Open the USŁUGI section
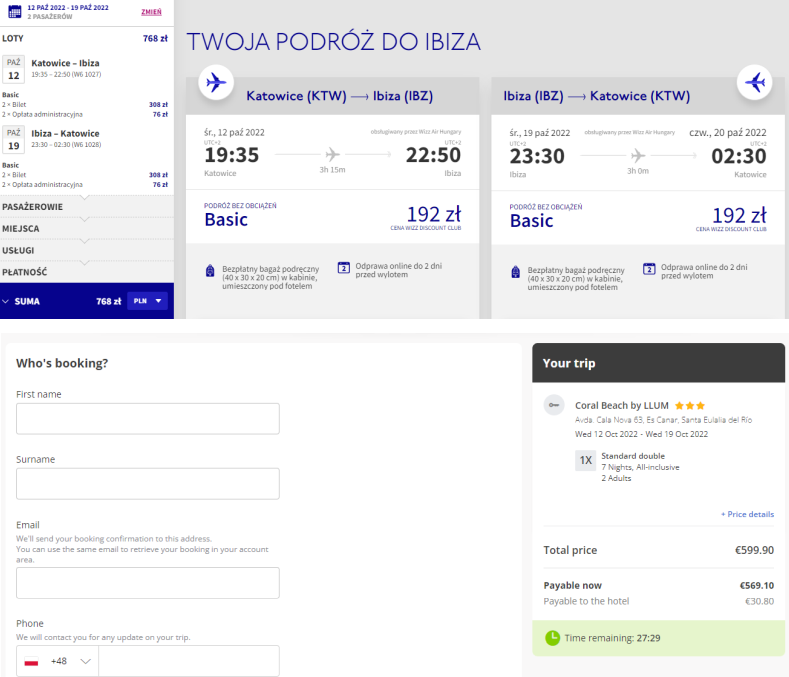789x677 pixels. (x=87, y=250)
